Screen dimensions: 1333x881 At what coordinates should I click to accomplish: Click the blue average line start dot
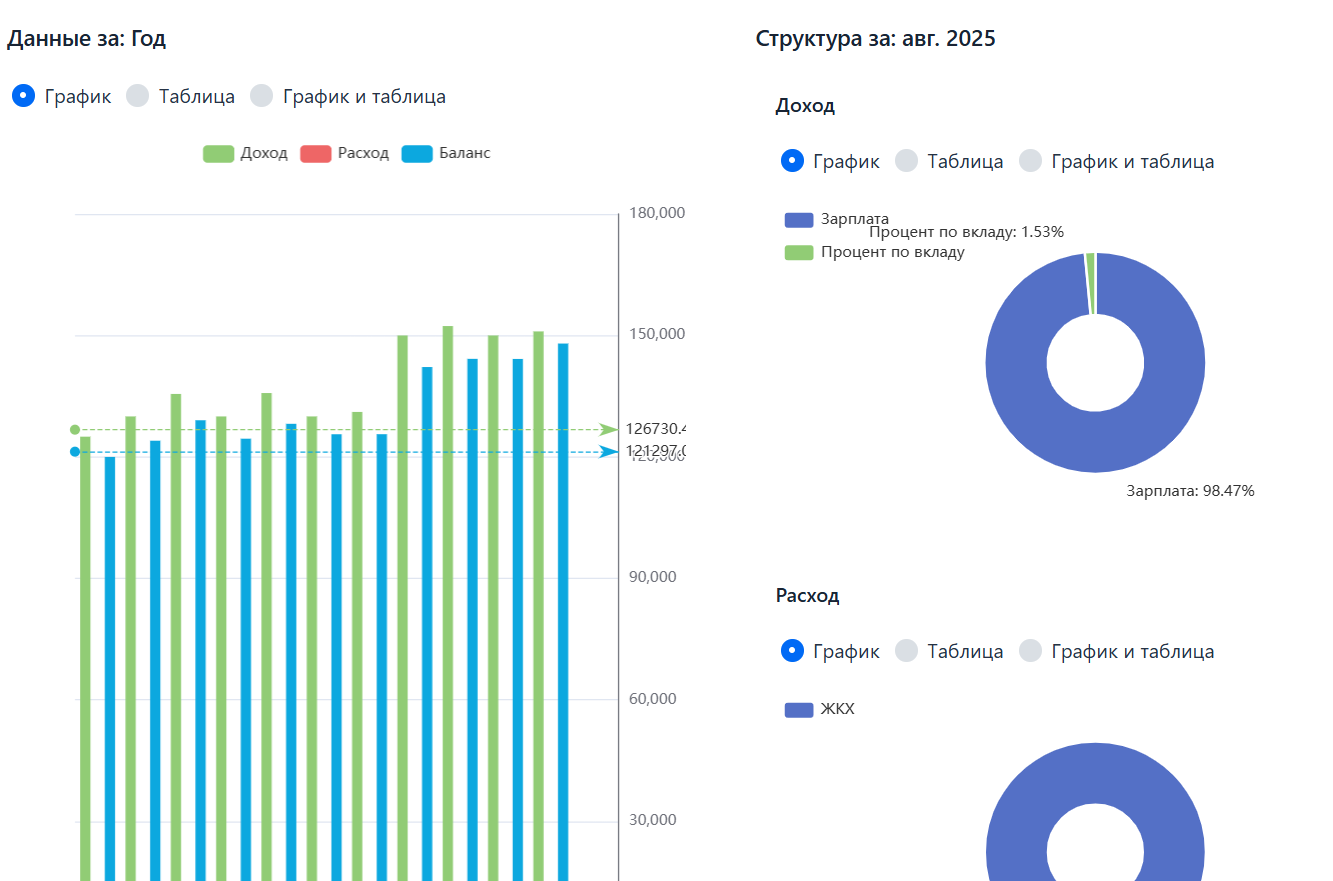pyautogui.click(x=75, y=452)
